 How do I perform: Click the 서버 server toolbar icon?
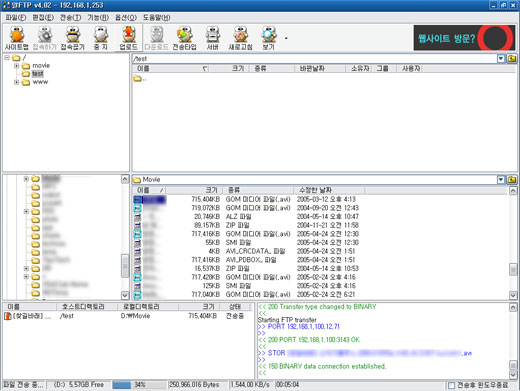(x=212, y=38)
